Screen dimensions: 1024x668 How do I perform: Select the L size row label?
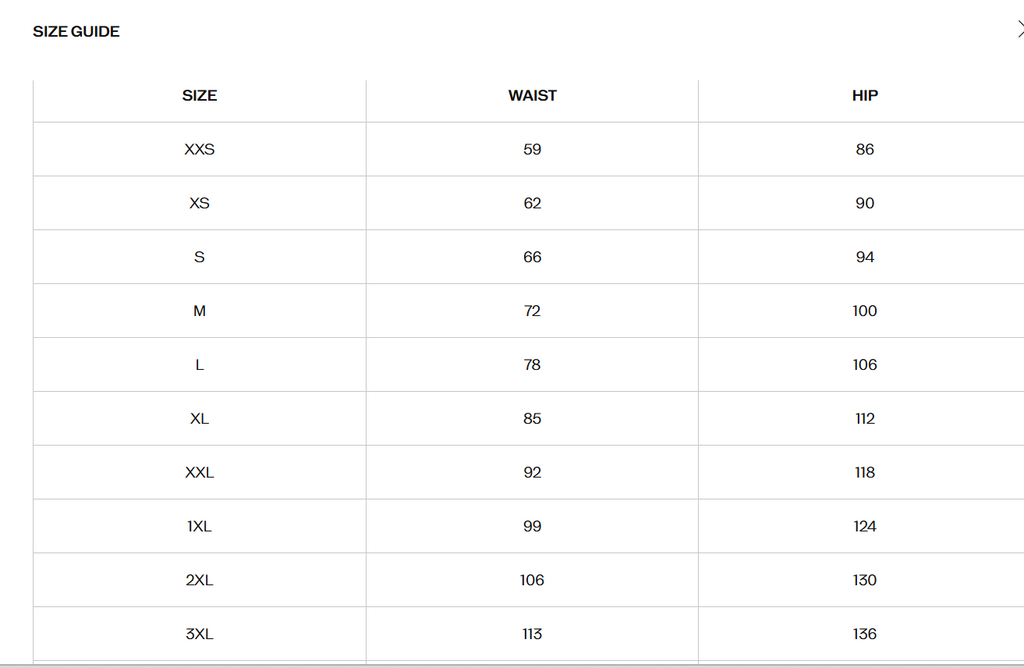[199, 366]
